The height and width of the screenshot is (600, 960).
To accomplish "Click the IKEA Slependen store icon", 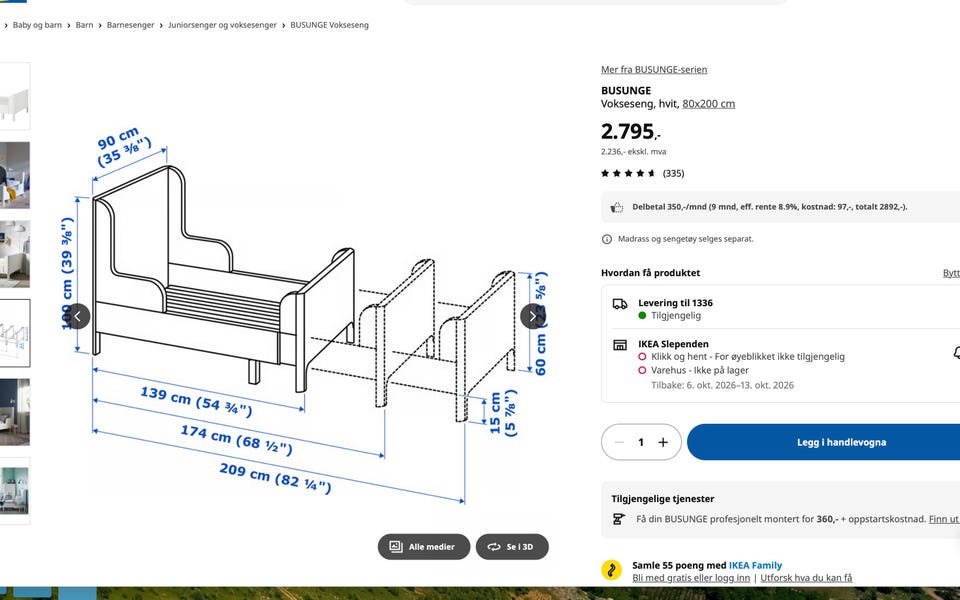I will pos(620,345).
